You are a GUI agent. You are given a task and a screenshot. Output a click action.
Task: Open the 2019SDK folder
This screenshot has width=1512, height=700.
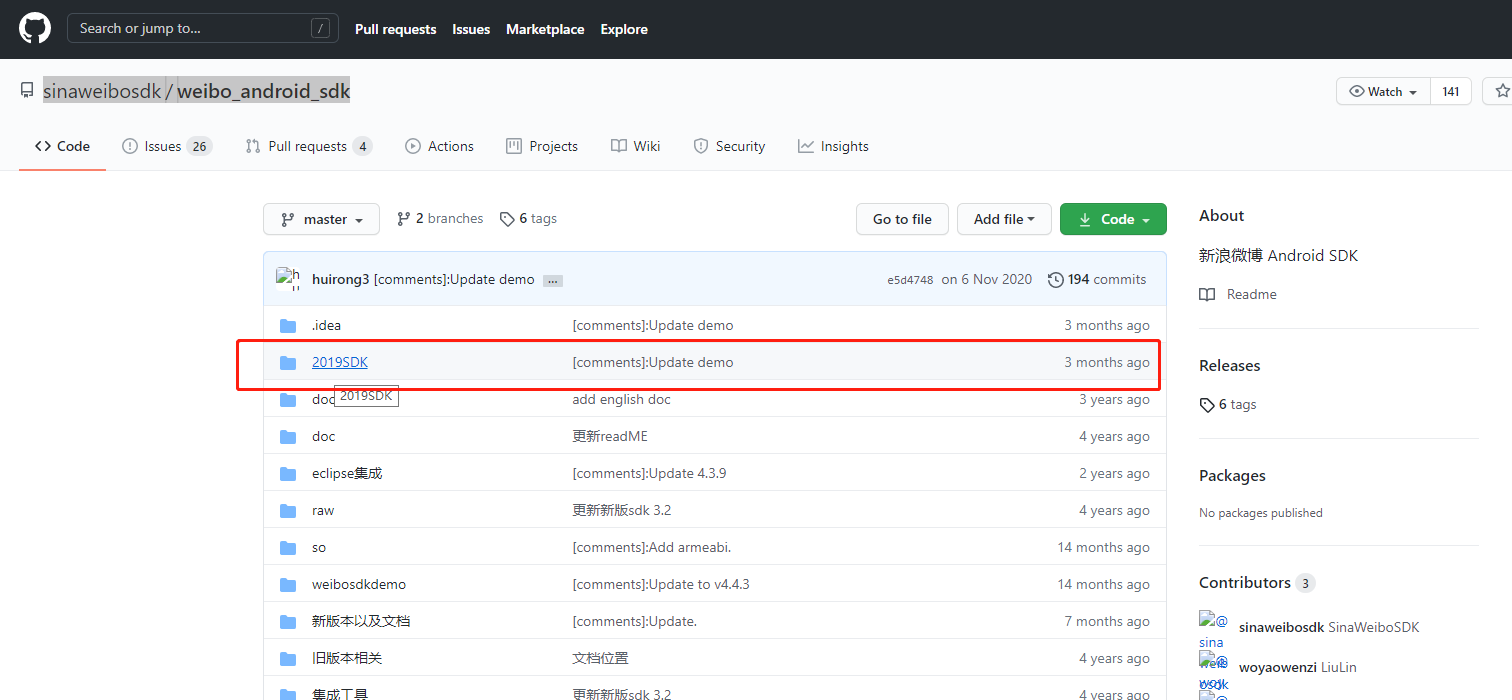pos(340,362)
